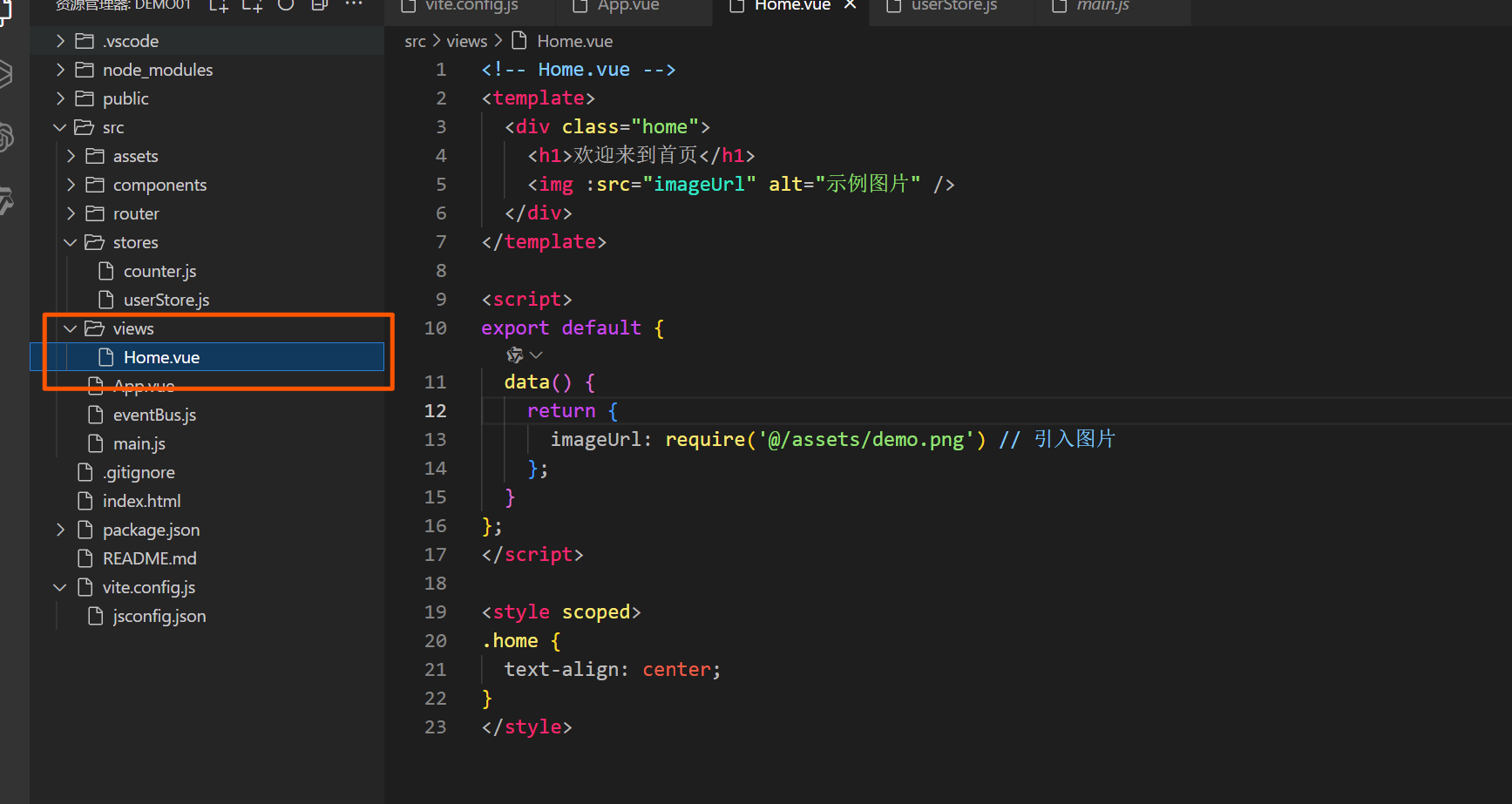The height and width of the screenshot is (804, 1512).
Task: Click the jsconfig.json file icon
Action: (96, 616)
